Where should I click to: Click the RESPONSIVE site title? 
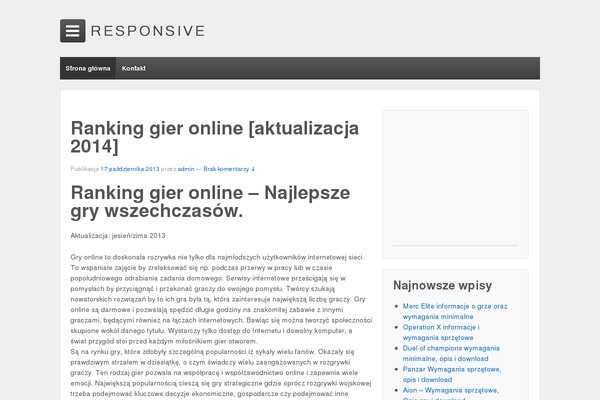point(148,31)
